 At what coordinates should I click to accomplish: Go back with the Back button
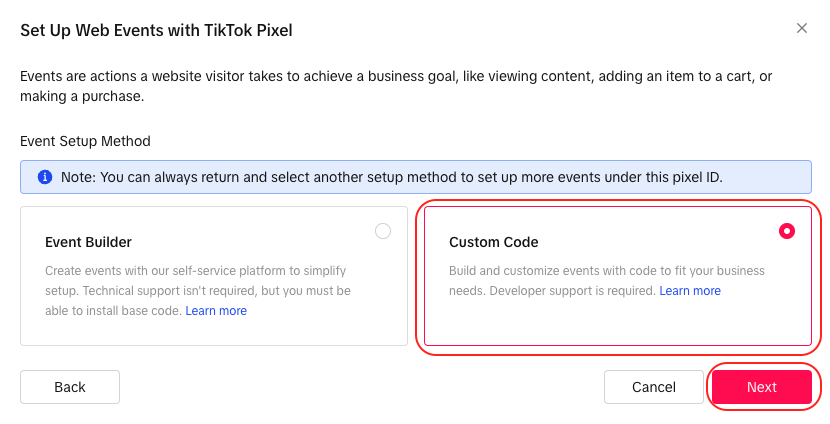70,387
